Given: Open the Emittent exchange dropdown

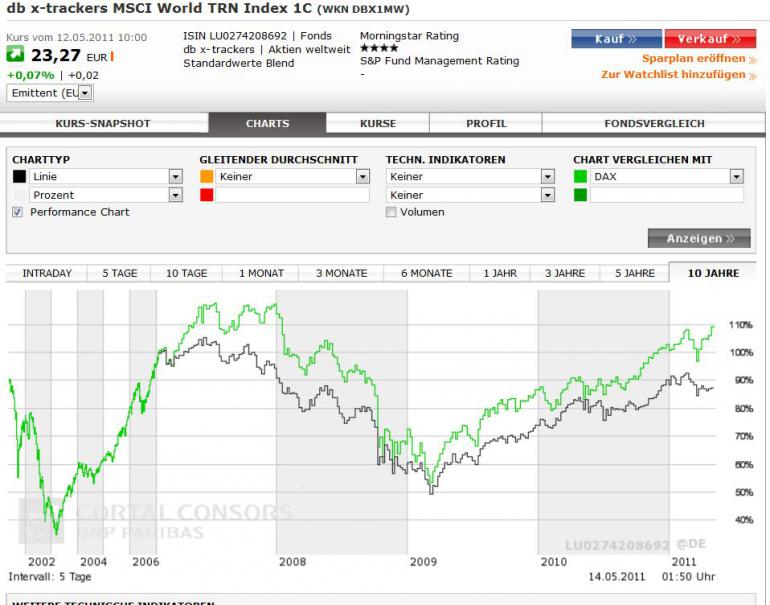Looking at the screenshot, I should (x=50, y=93).
